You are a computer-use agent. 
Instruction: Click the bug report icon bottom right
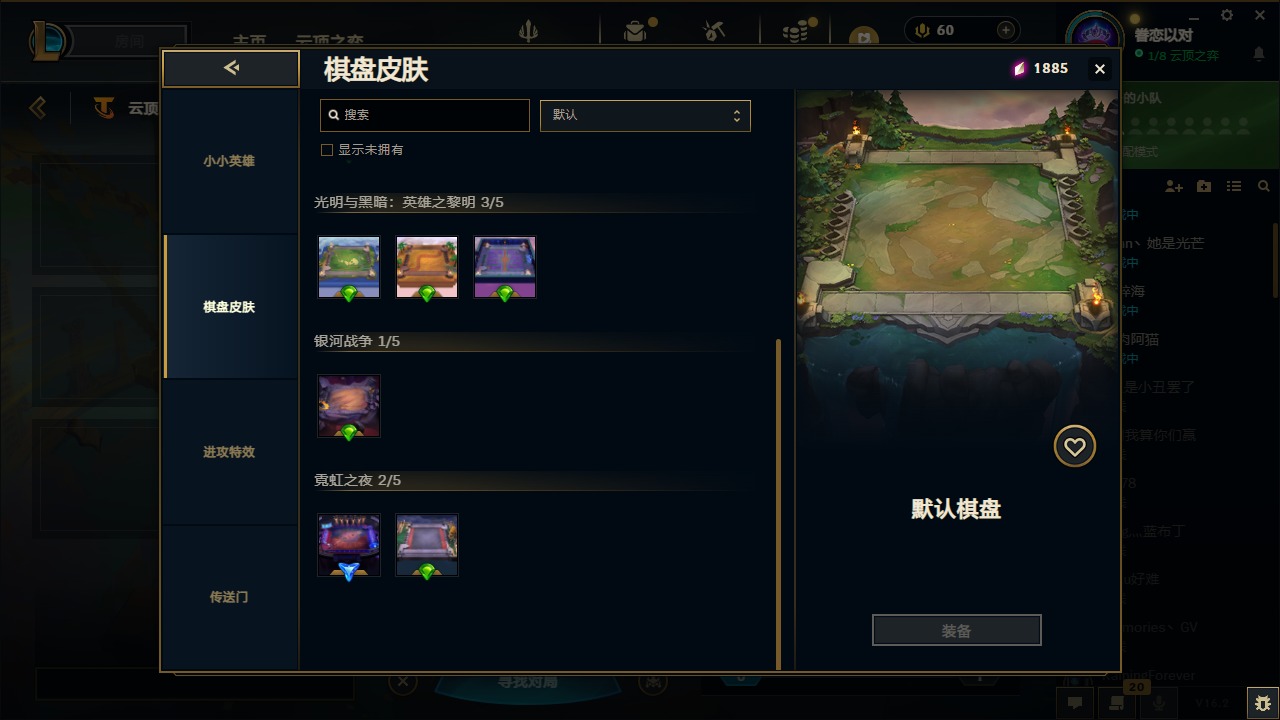coord(1263,703)
